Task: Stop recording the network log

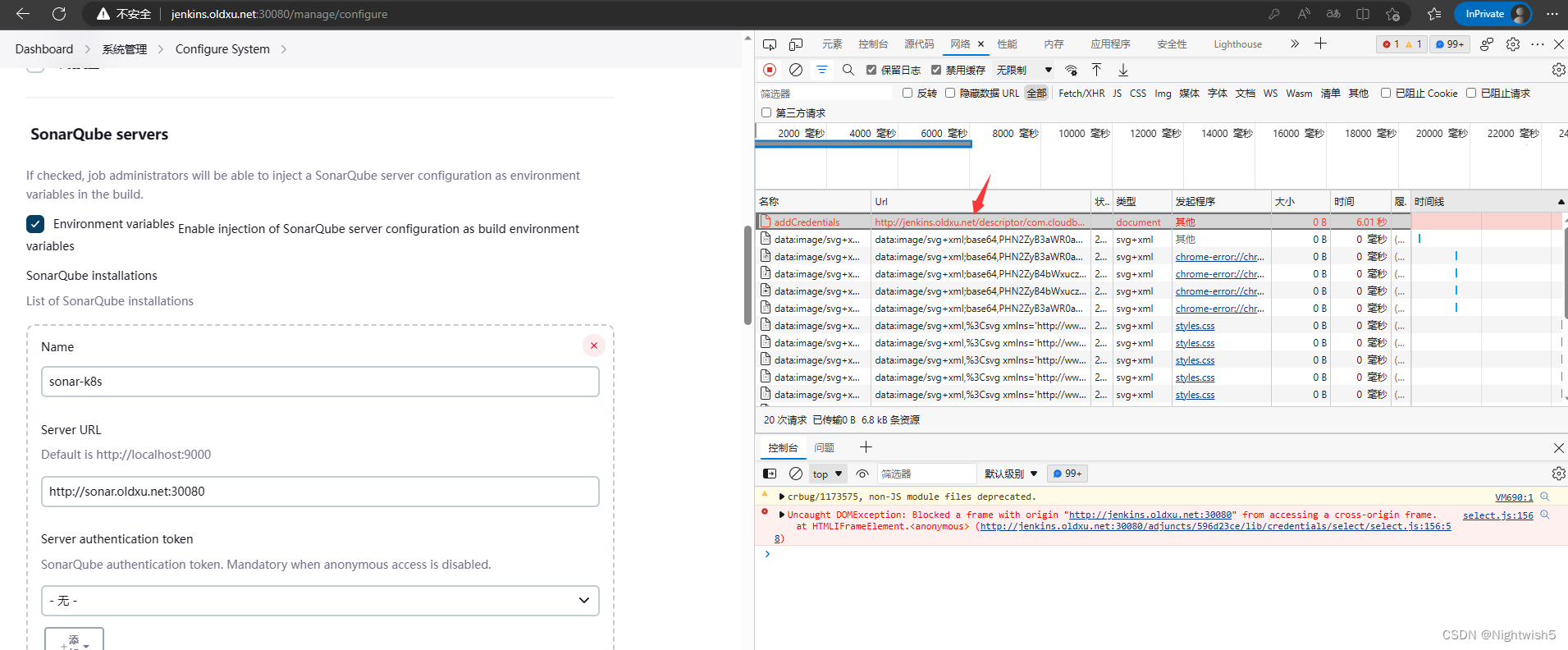Action: pyautogui.click(x=770, y=70)
